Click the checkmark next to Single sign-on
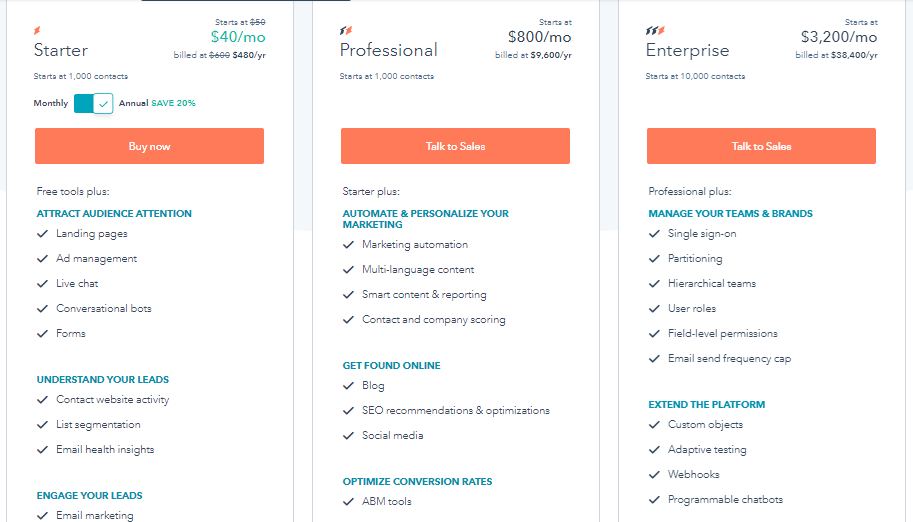Image resolution: width=913 pixels, height=522 pixels. tap(654, 234)
